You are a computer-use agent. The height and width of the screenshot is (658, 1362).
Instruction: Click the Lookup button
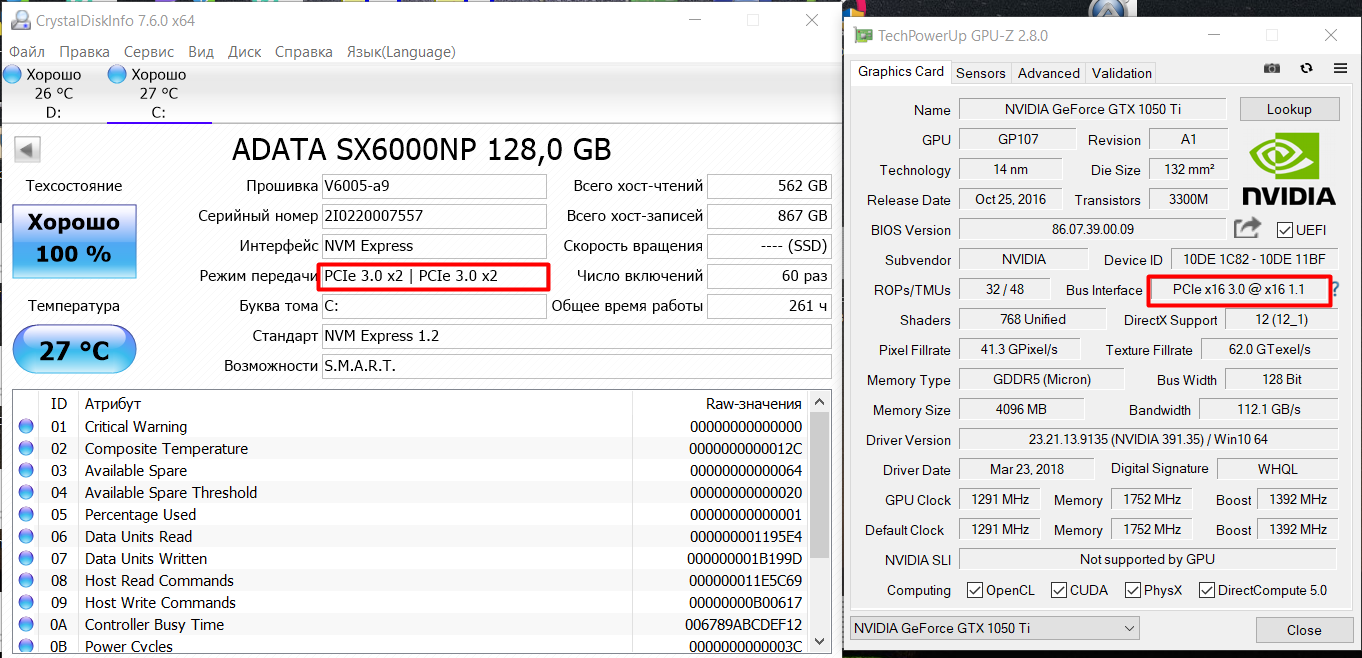[x=1289, y=109]
